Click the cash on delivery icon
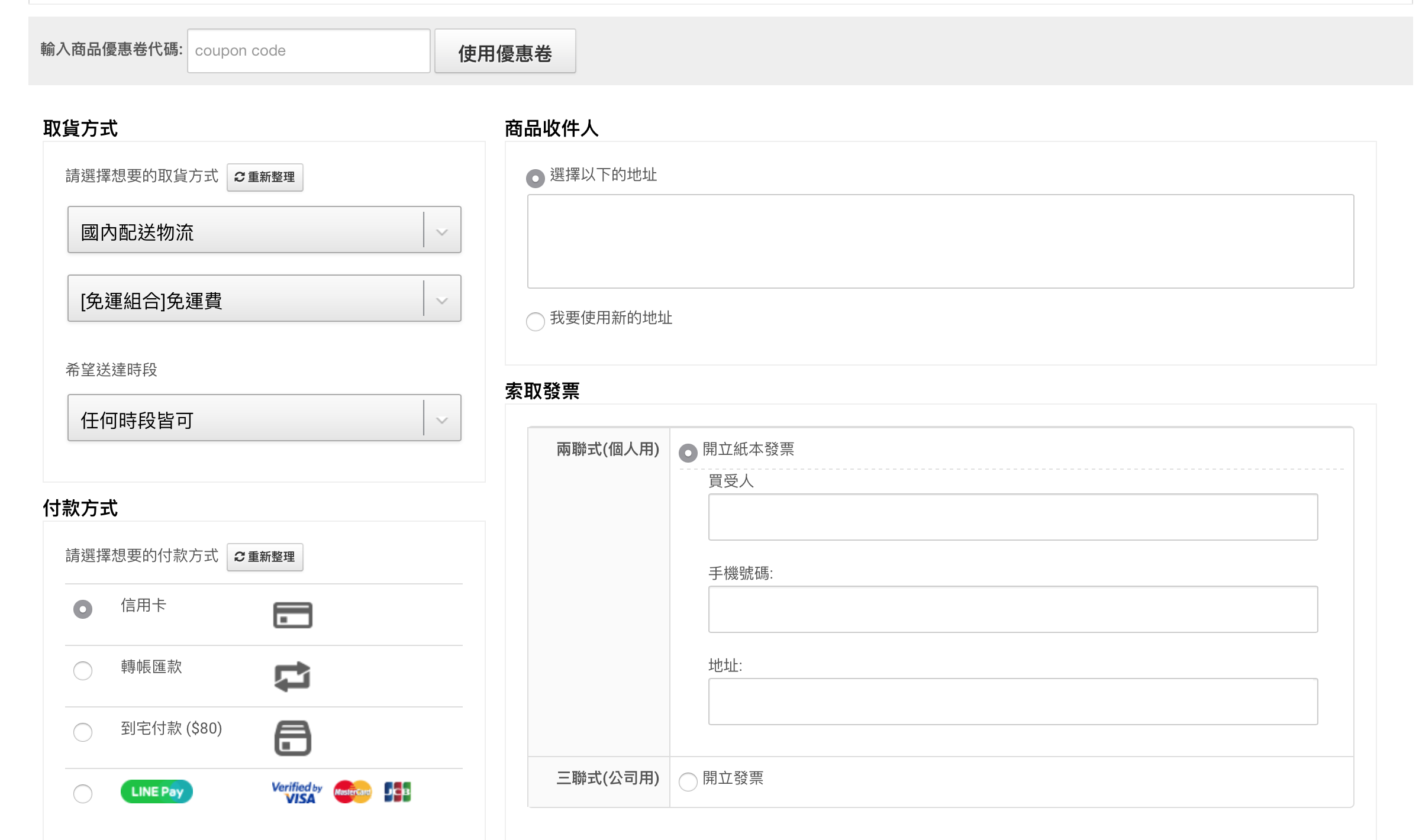 coord(292,738)
